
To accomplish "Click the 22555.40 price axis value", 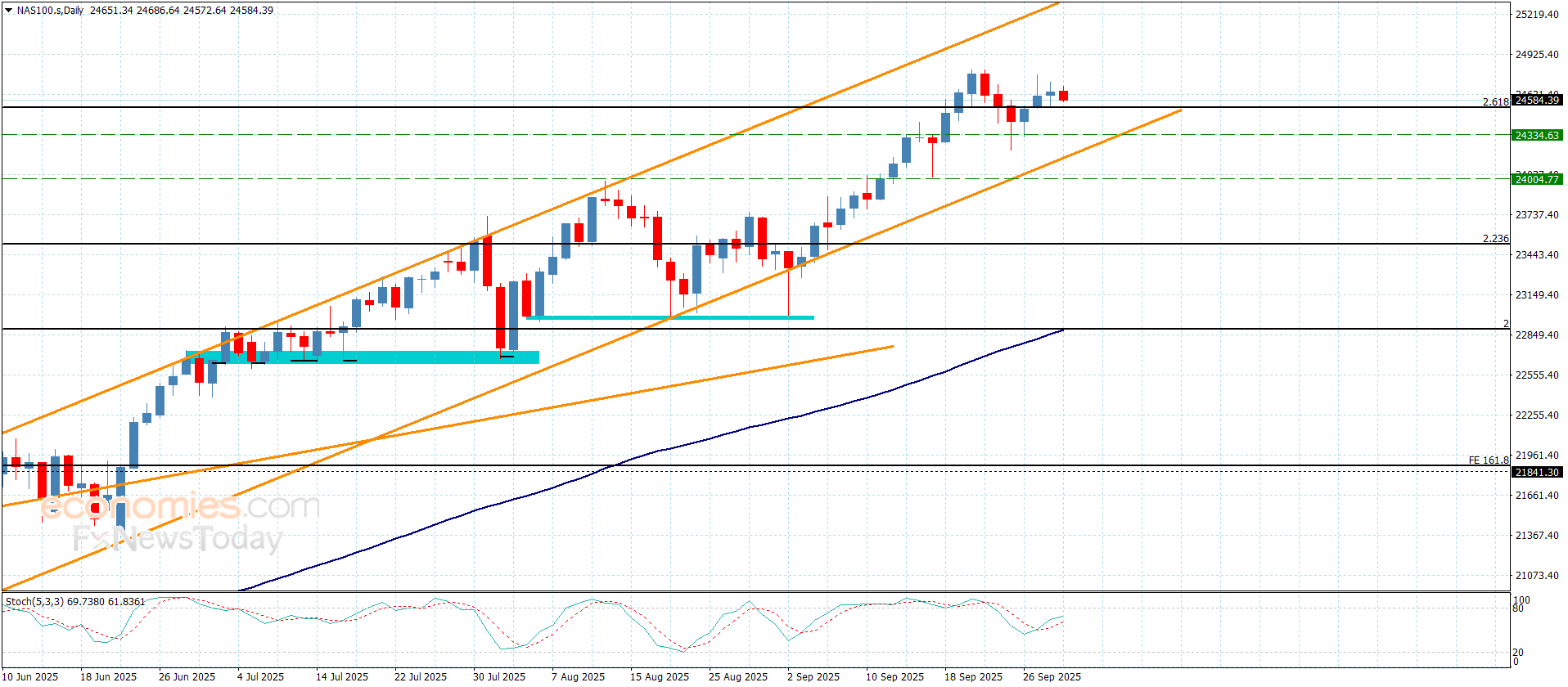I will click(1537, 375).
